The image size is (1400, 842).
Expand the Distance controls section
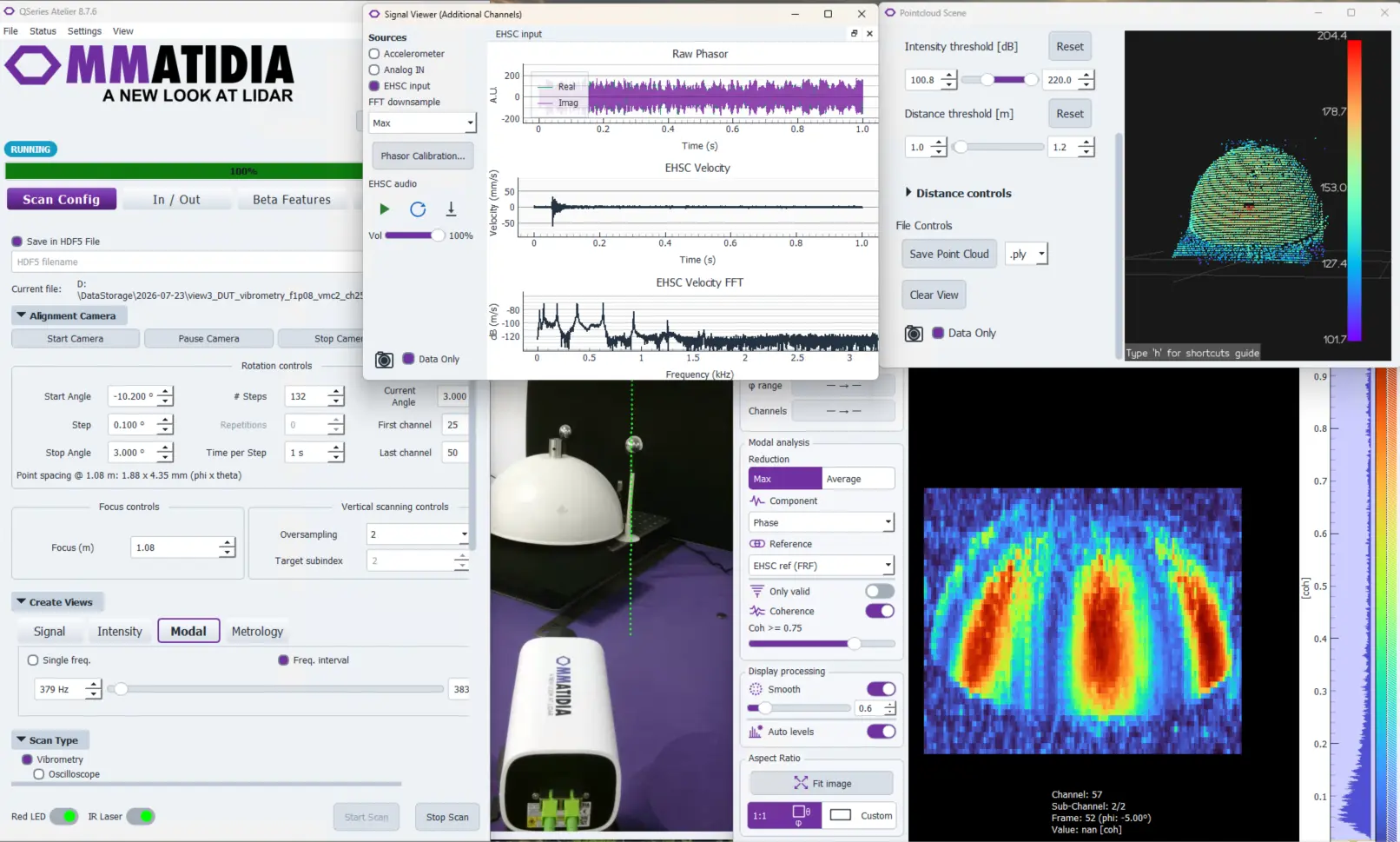958,193
